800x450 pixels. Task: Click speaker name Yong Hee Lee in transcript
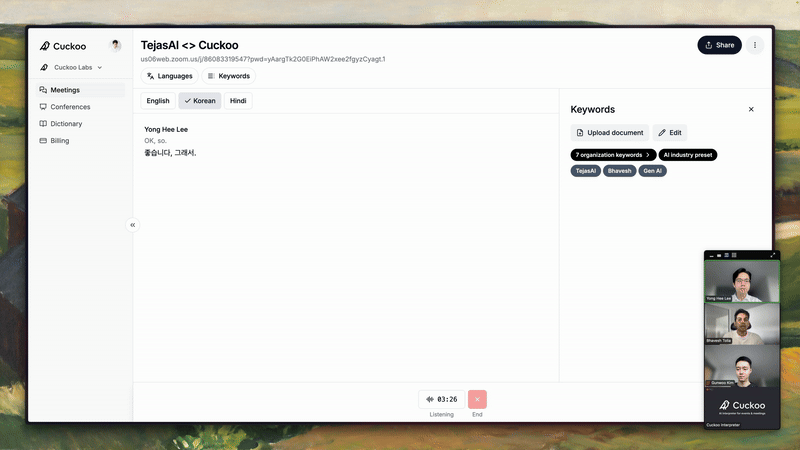(166, 130)
